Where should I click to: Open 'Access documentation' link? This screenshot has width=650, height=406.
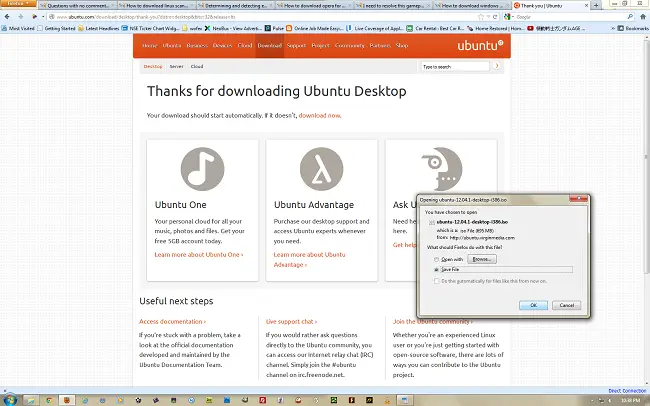coord(172,321)
